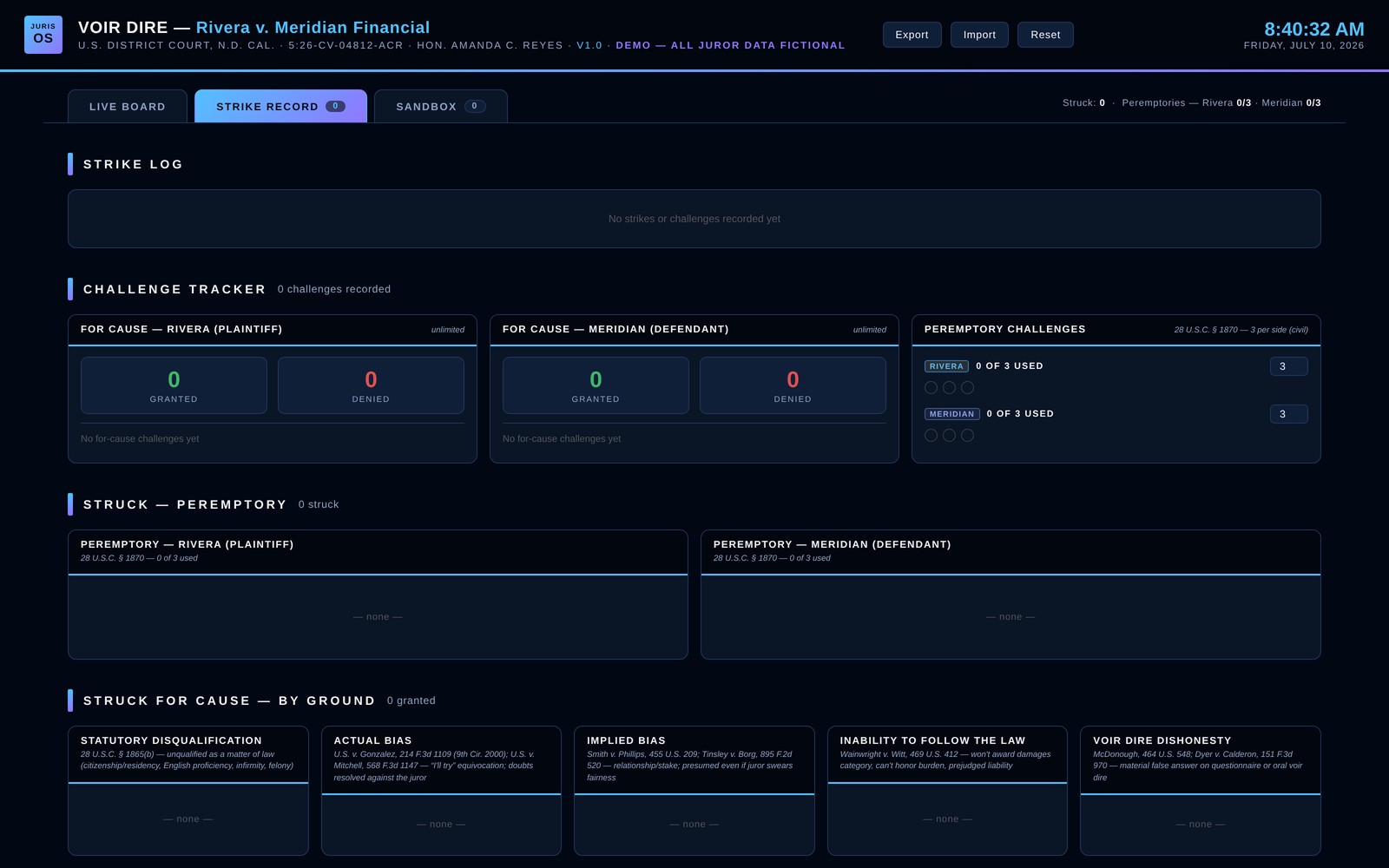Viewport: 1389px width, 868px height.
Task: Click Meridian's third peremptory circle indicator
Action: tap(968, 436)
